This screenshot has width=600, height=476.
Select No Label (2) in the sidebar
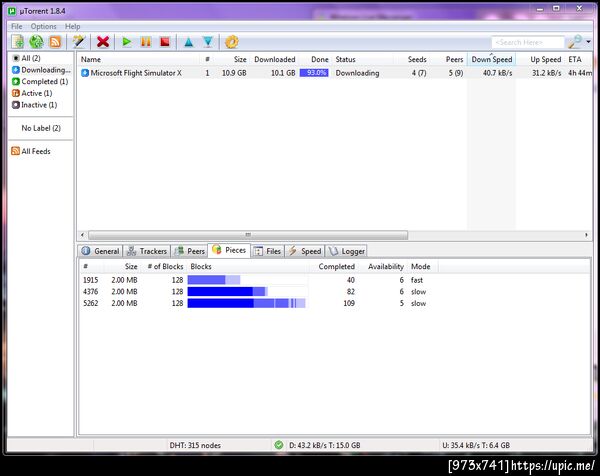point(41,128)
